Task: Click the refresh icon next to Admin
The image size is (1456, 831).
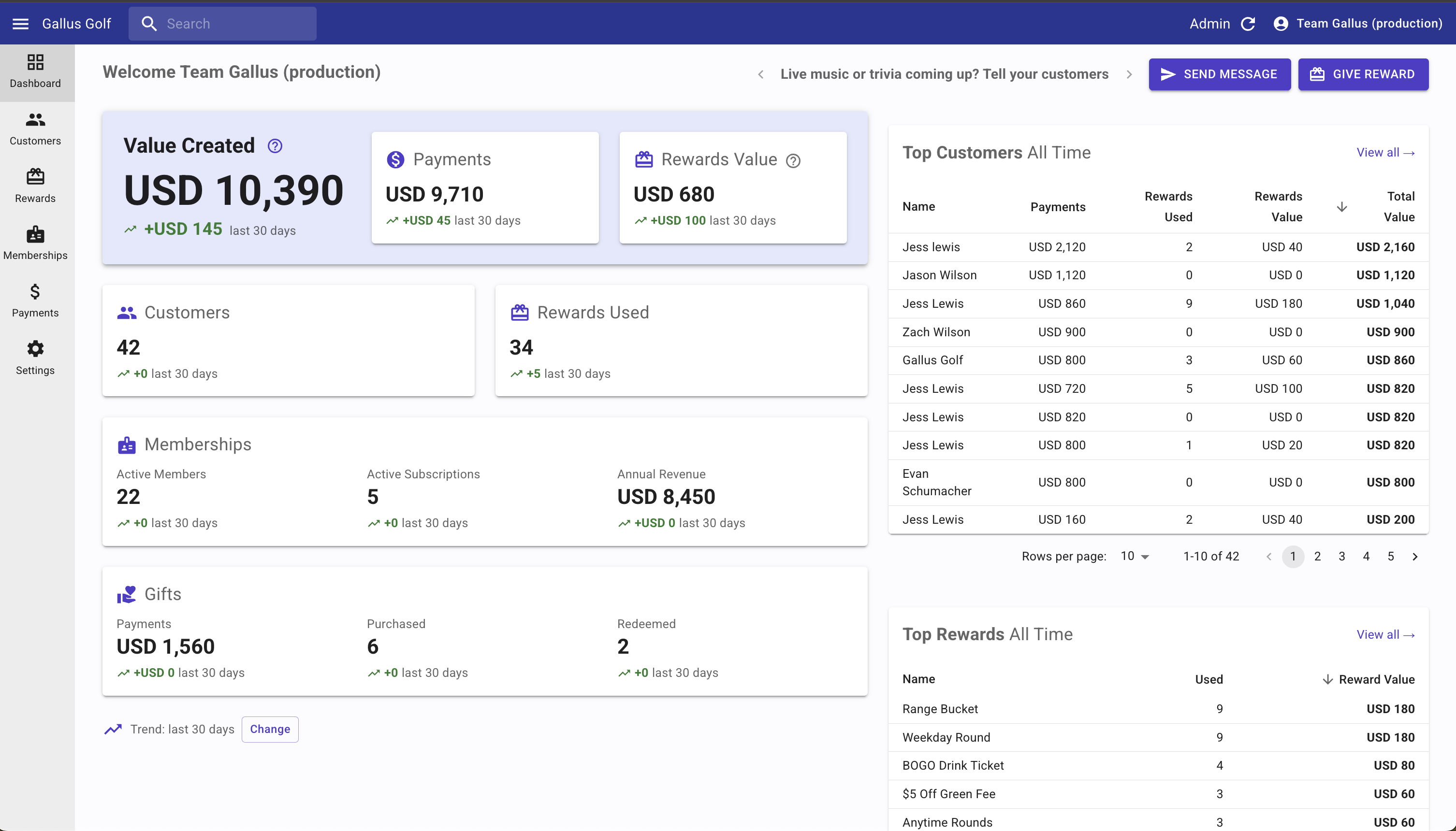Action: click(x=1248, y=23)
